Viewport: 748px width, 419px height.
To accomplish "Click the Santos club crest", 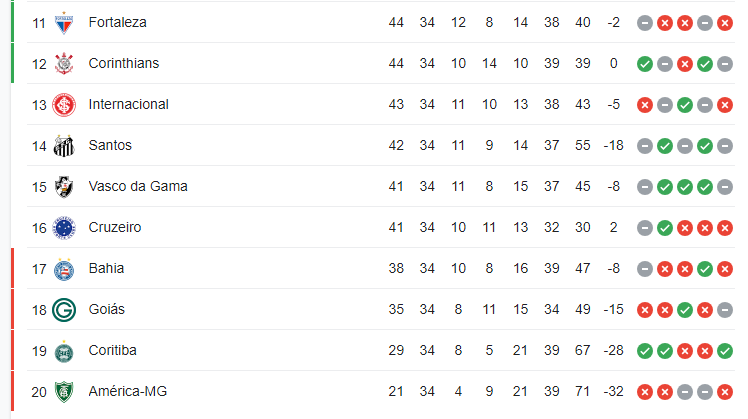I will 64,146.
